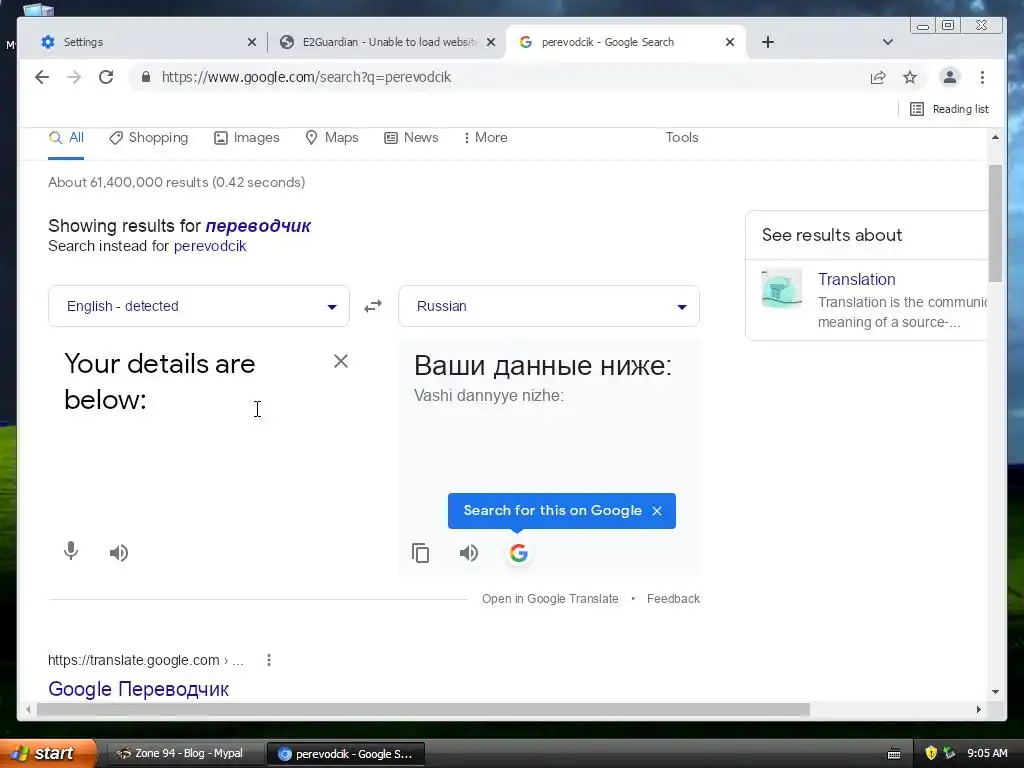Image resolution: width=1024 pixels, height=768 pixels.
Task: Go back to the previous page
Action: click(42, 77)
